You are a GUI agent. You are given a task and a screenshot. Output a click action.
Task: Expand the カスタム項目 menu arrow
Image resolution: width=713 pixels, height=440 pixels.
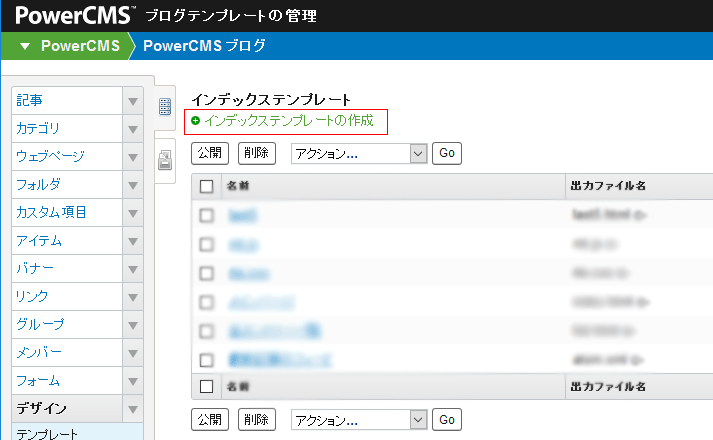(133, 213)
